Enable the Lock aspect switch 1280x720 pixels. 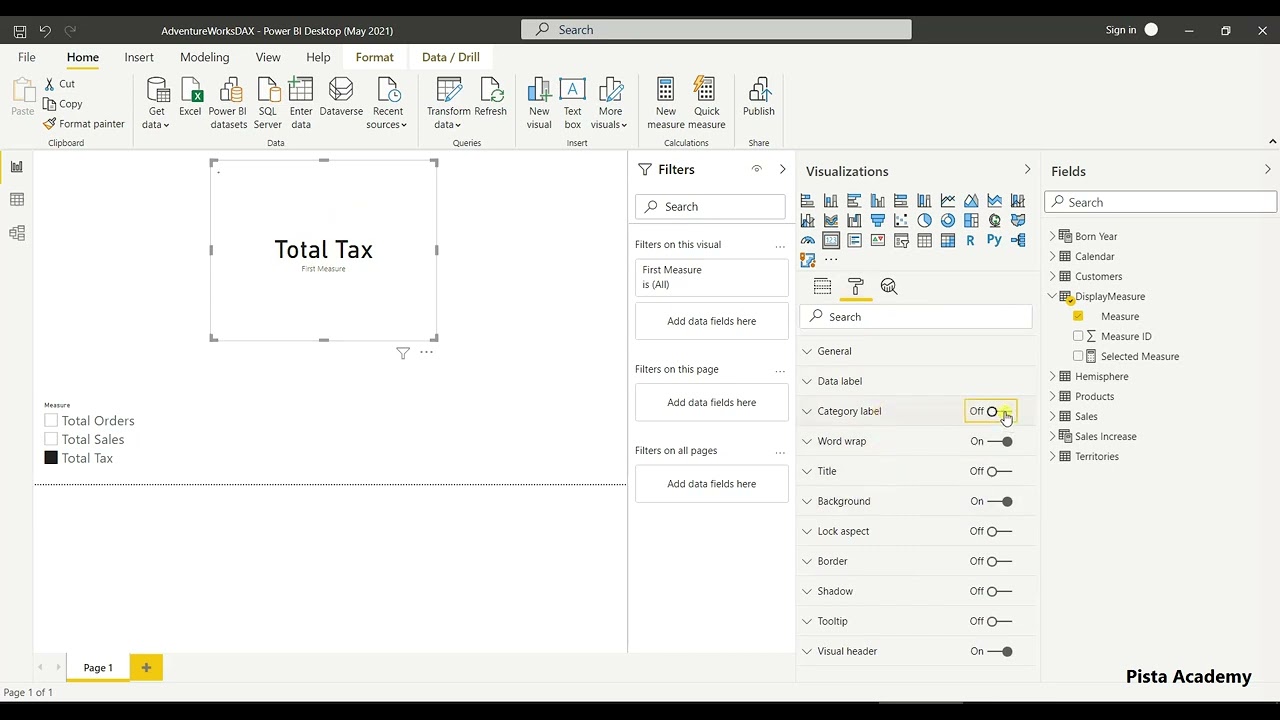click(x=999, y=531)
